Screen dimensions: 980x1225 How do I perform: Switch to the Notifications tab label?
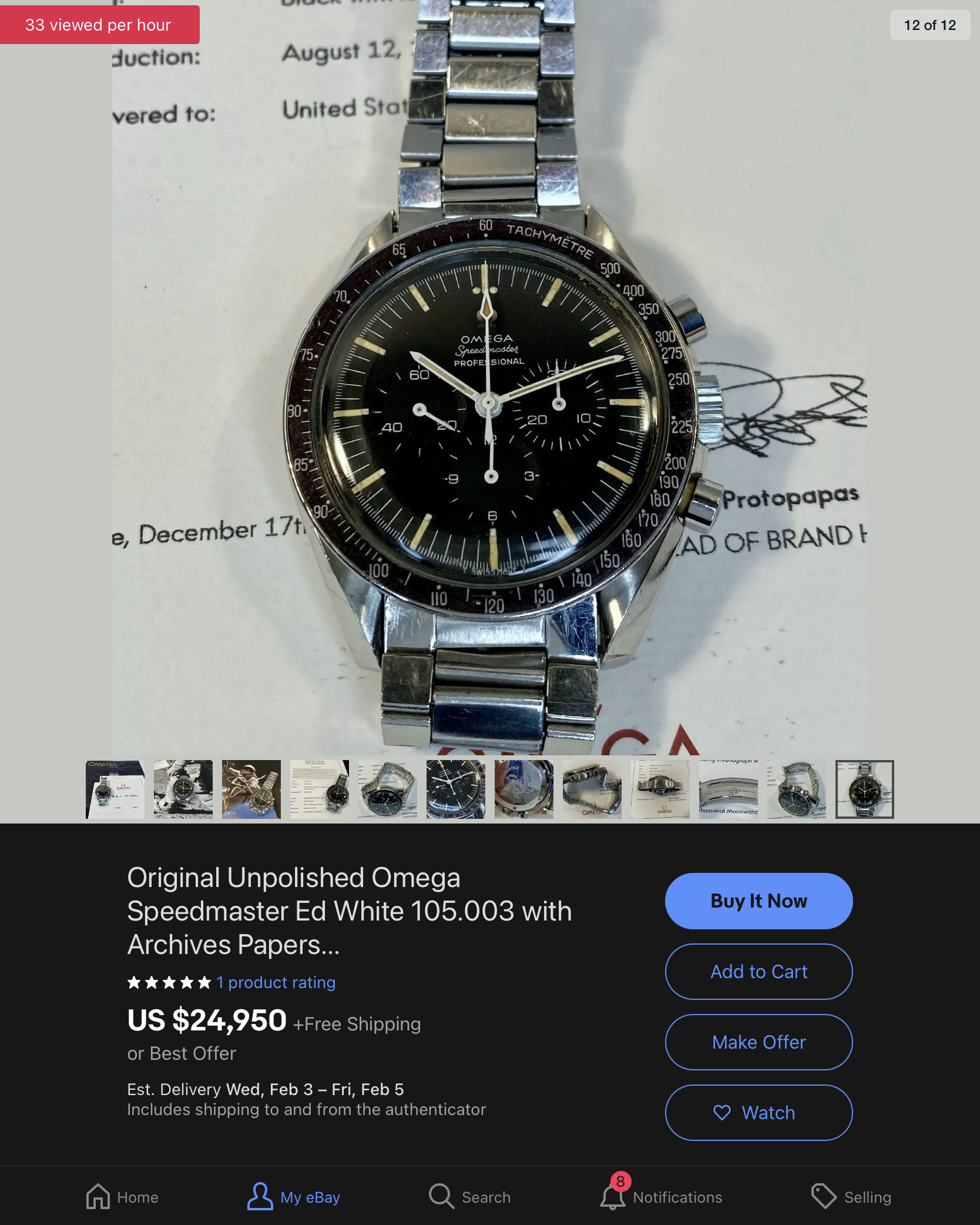coord(677,1197)
